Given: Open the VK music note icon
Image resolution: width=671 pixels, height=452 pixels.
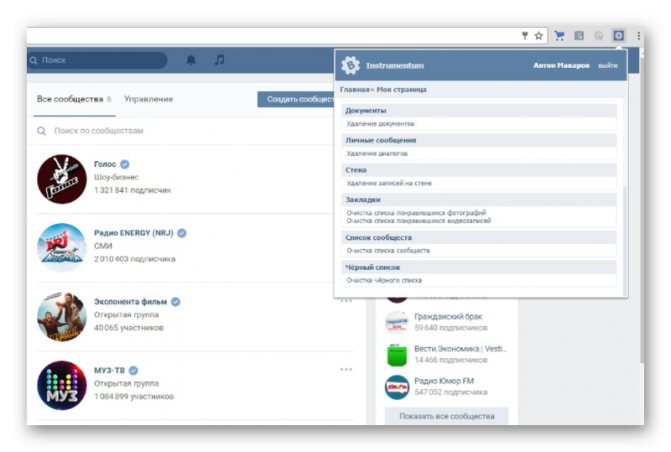Looking at the screenshot, I should click(x=219, y=60).
